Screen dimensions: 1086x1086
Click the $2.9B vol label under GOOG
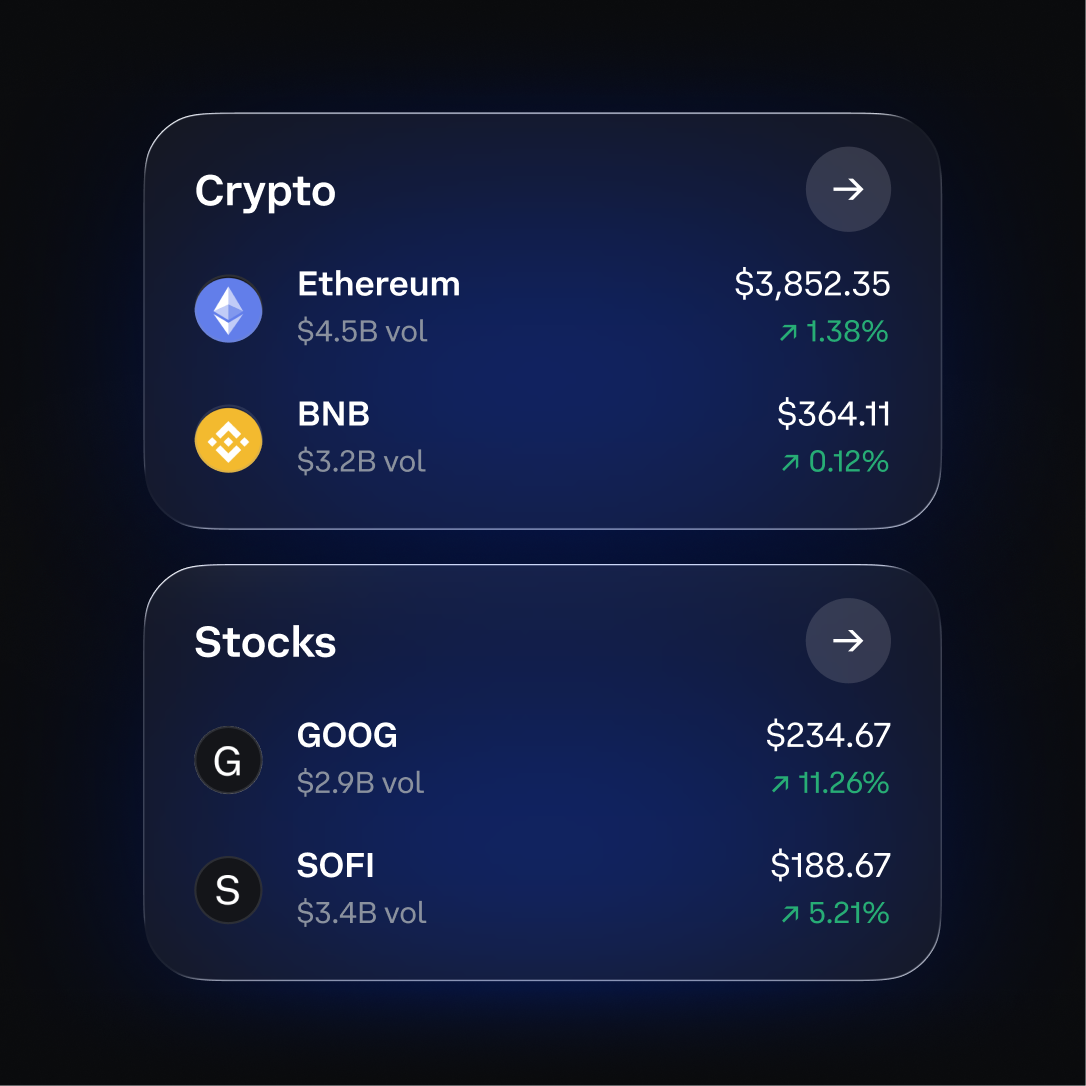(360, 784)
